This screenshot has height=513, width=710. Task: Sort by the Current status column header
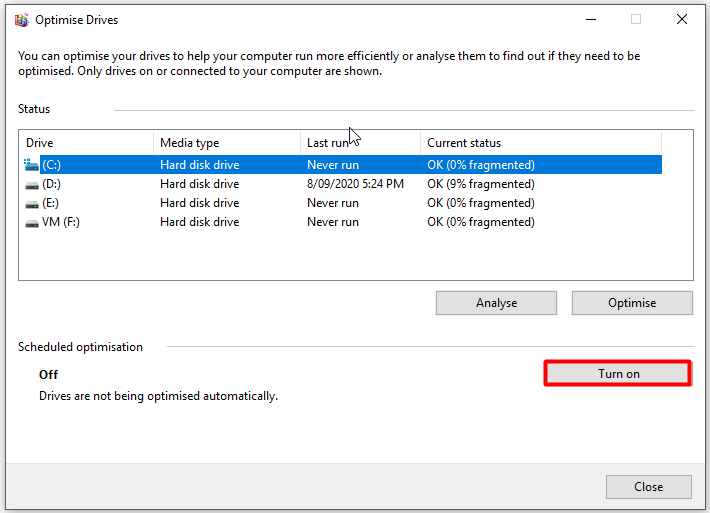coord(541,143)
